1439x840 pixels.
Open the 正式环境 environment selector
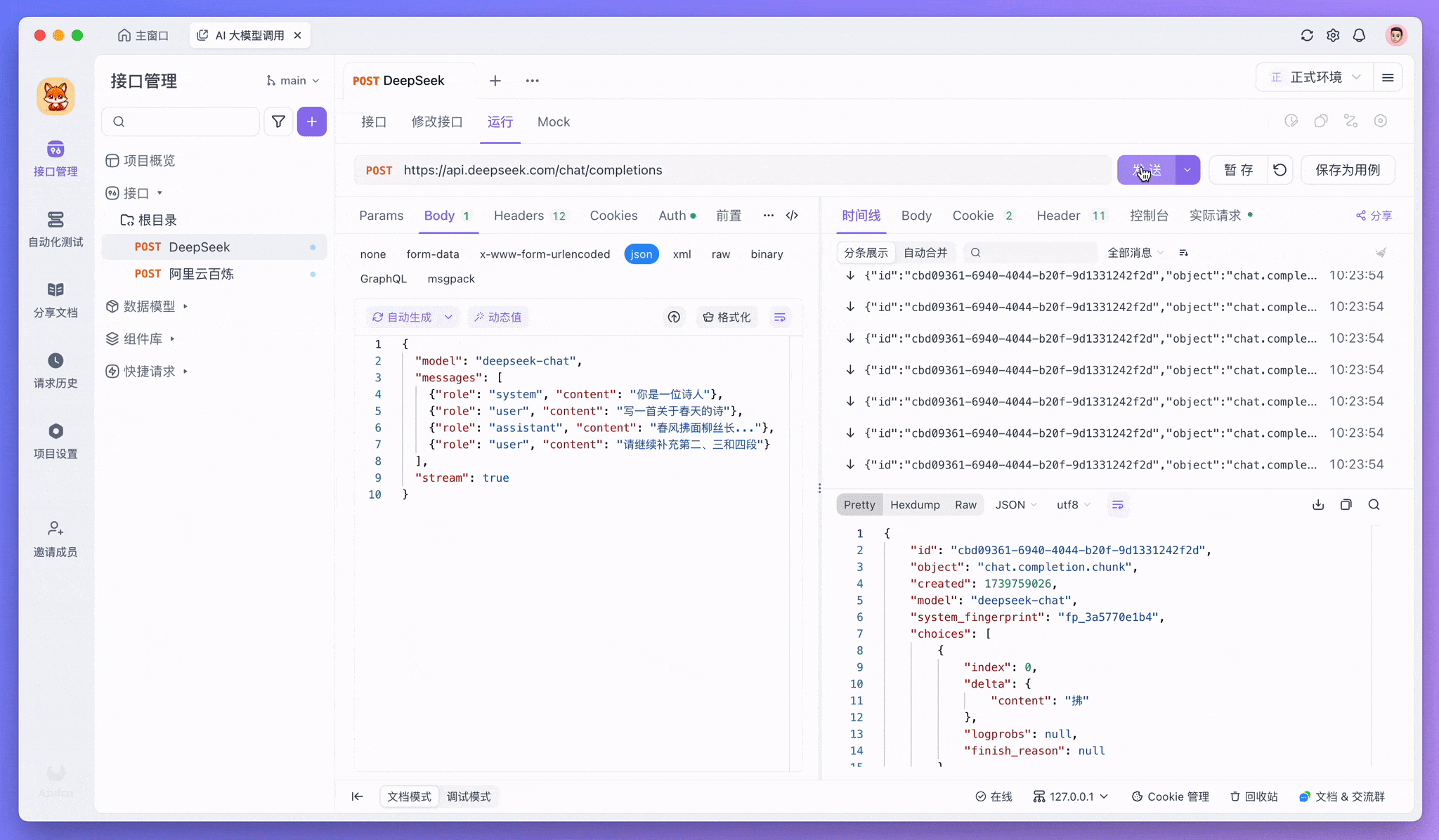click(1315, 77)
